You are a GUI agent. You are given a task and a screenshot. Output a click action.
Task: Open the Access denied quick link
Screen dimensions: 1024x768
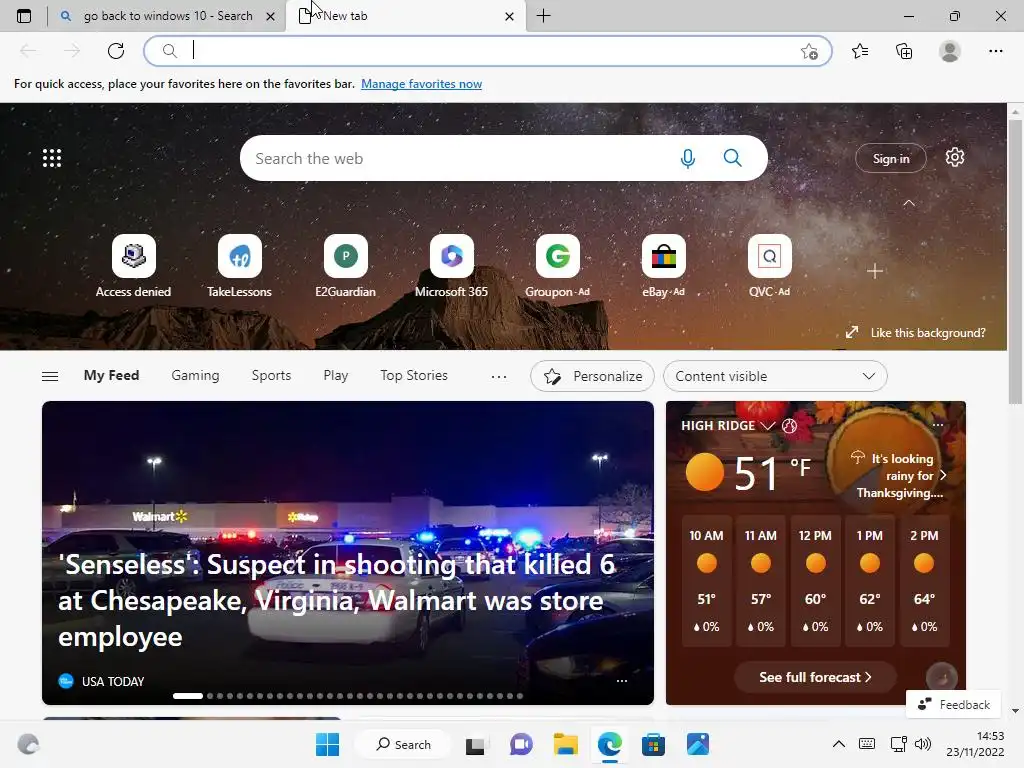coord(133,266)
